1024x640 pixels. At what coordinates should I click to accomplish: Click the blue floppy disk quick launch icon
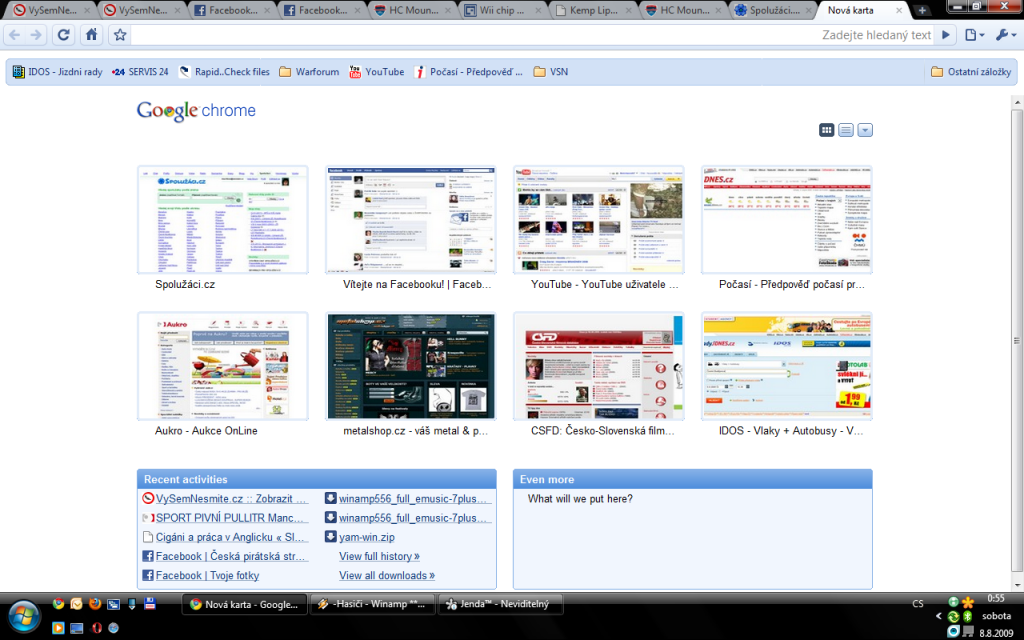[x=150, y=603]
